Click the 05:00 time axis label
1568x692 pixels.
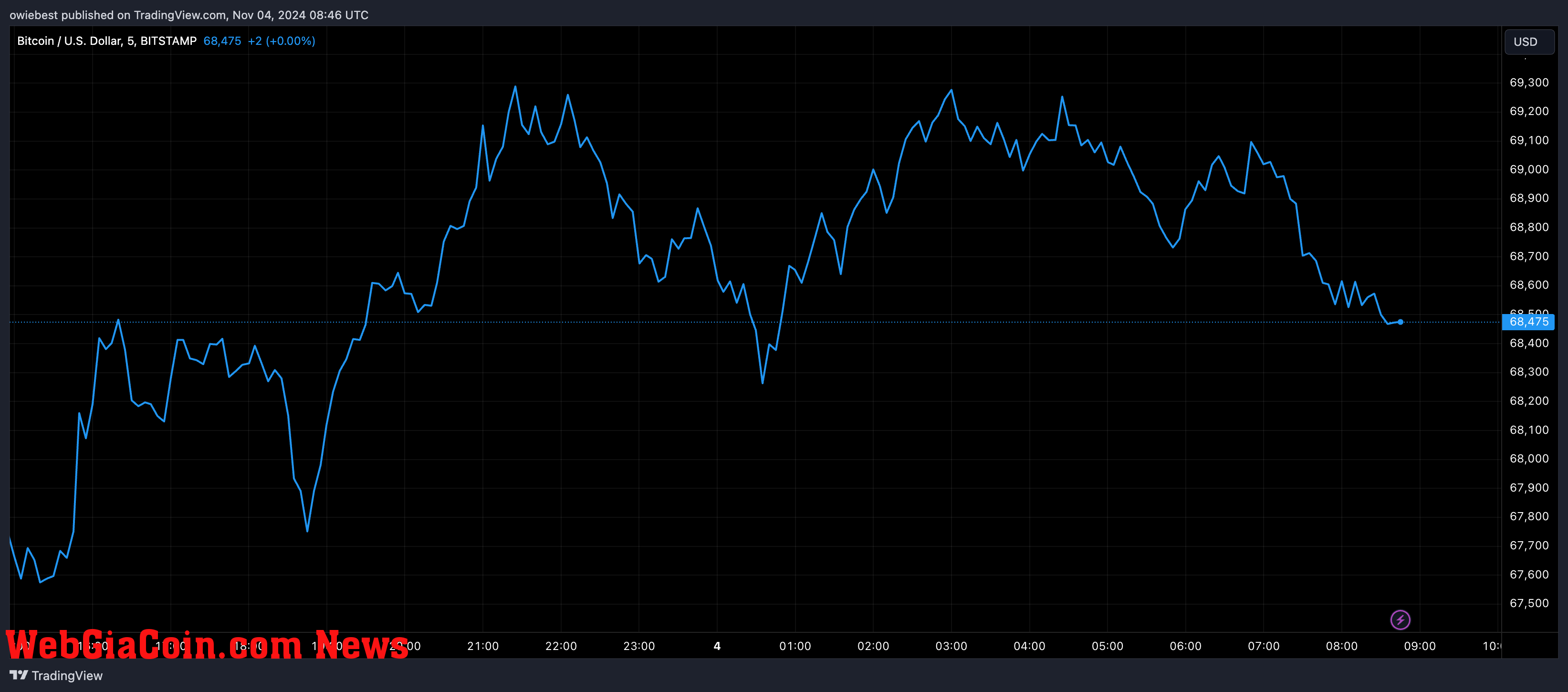(x=1107, y=646)
